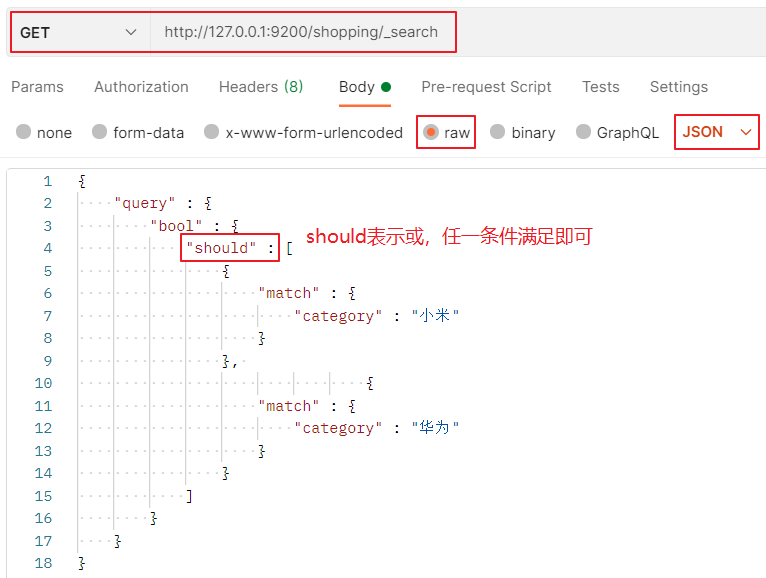766x578 pixels.
Task: Click "category" key on line 12
Action: tap(338, 428)
